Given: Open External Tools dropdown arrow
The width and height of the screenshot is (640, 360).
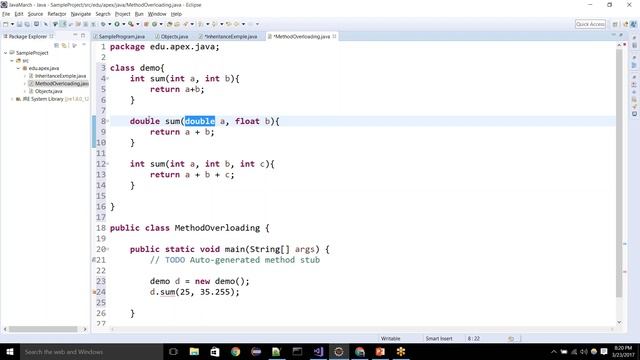Looking at the screenshot, I should [x=137, y=24].
